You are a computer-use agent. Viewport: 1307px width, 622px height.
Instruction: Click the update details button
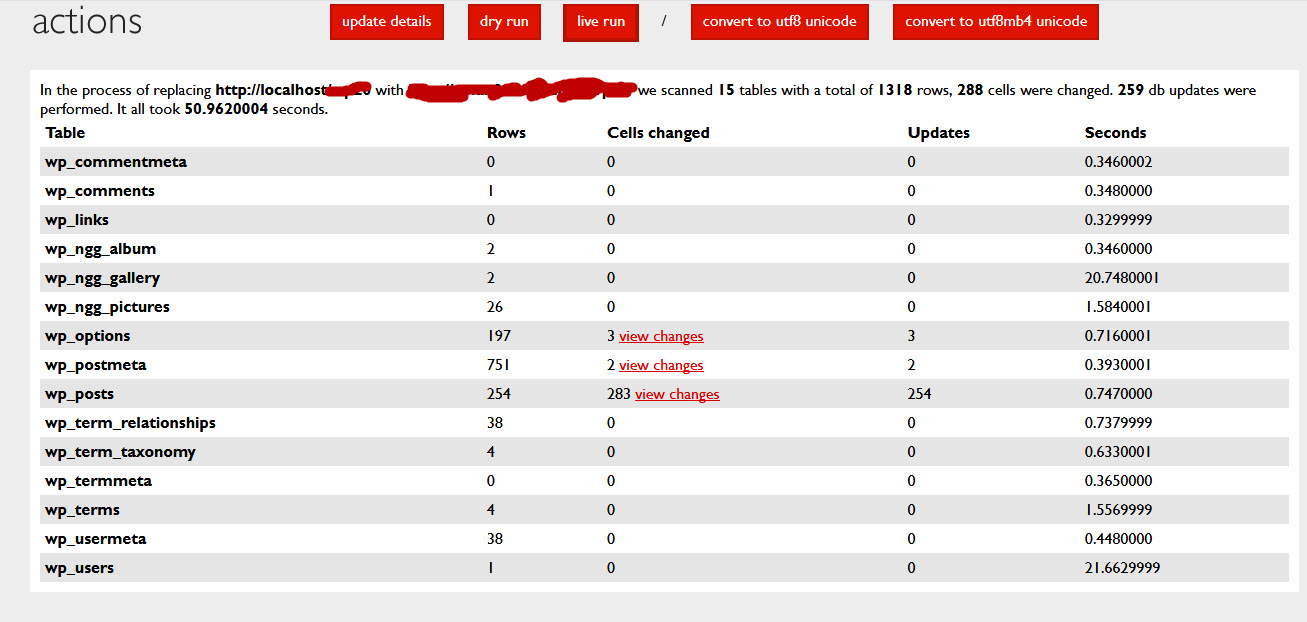[x=386, y=22]
